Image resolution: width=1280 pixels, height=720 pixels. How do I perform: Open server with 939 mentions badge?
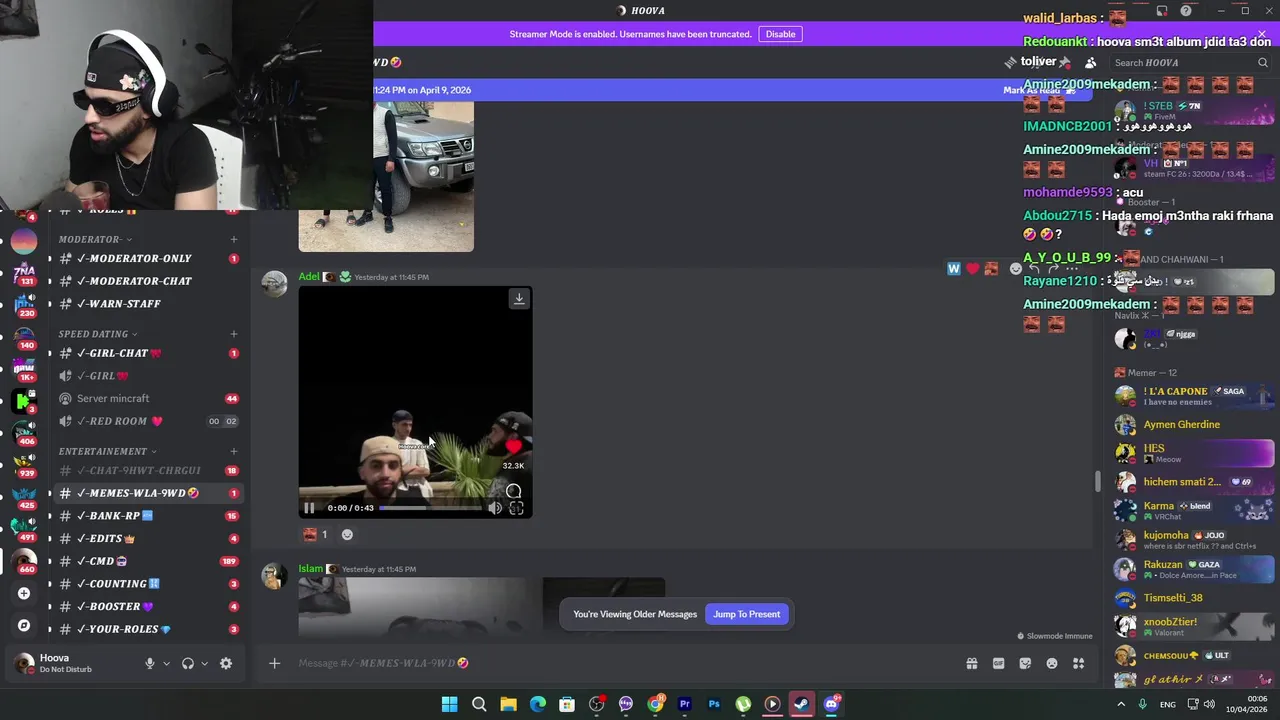pyautogui.click(x=24, y=463)
